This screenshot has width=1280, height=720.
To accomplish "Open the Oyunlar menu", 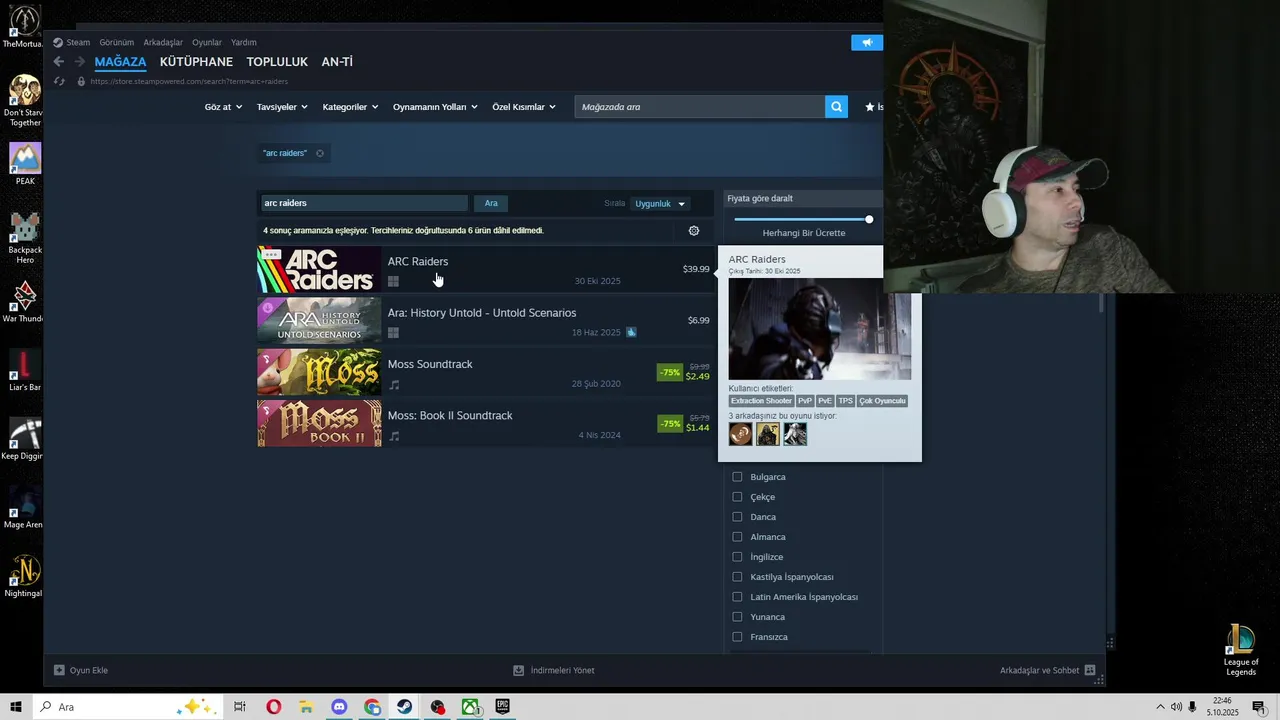I will 207,42.
